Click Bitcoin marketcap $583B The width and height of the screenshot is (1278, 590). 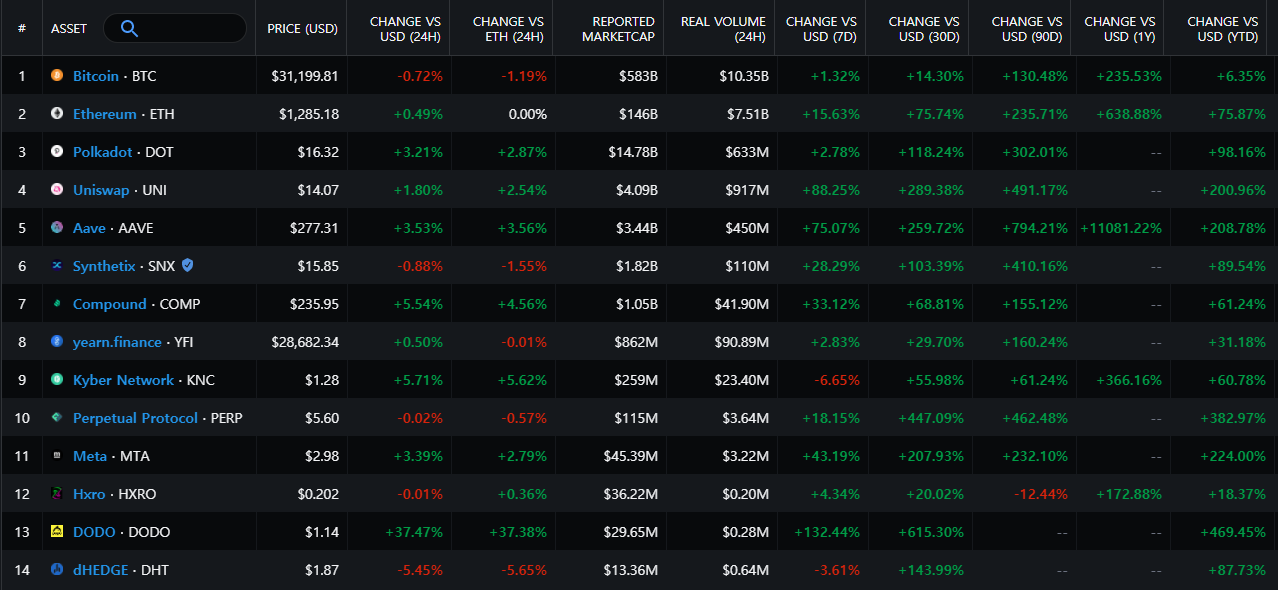point(637,76)
